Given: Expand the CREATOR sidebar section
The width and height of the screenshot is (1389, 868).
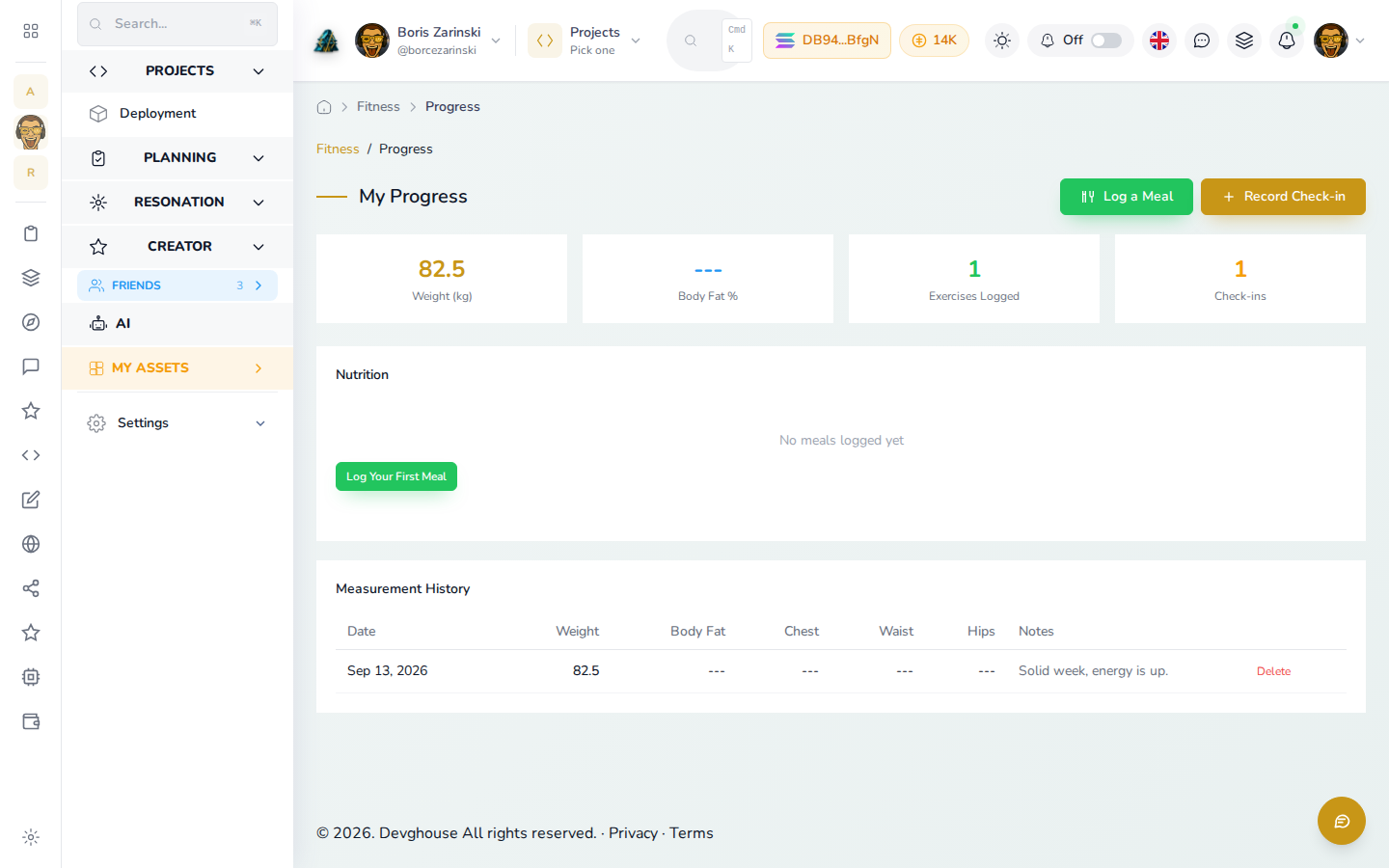Looking at the screenshot, I should [x=177, y=246].
